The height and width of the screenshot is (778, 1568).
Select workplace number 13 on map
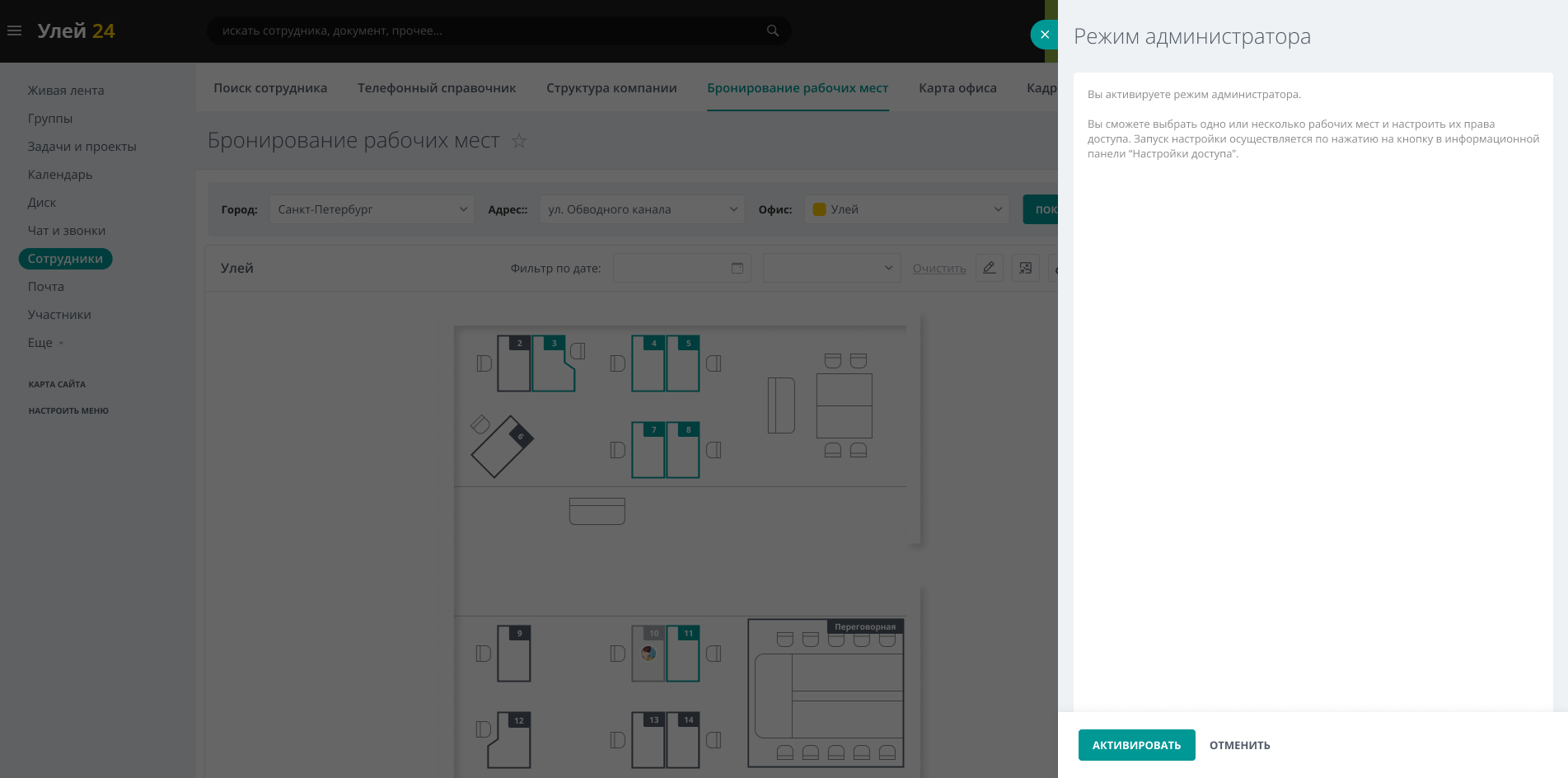[648, 740]
